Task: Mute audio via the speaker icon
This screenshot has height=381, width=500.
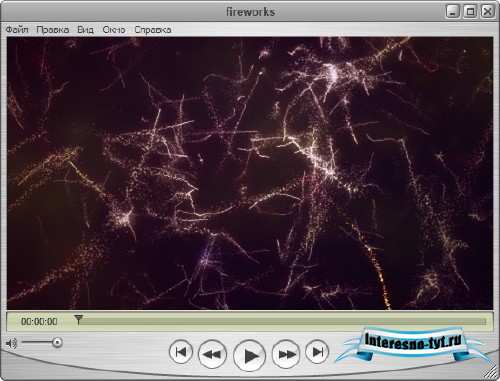Action: tap(12, 343)
